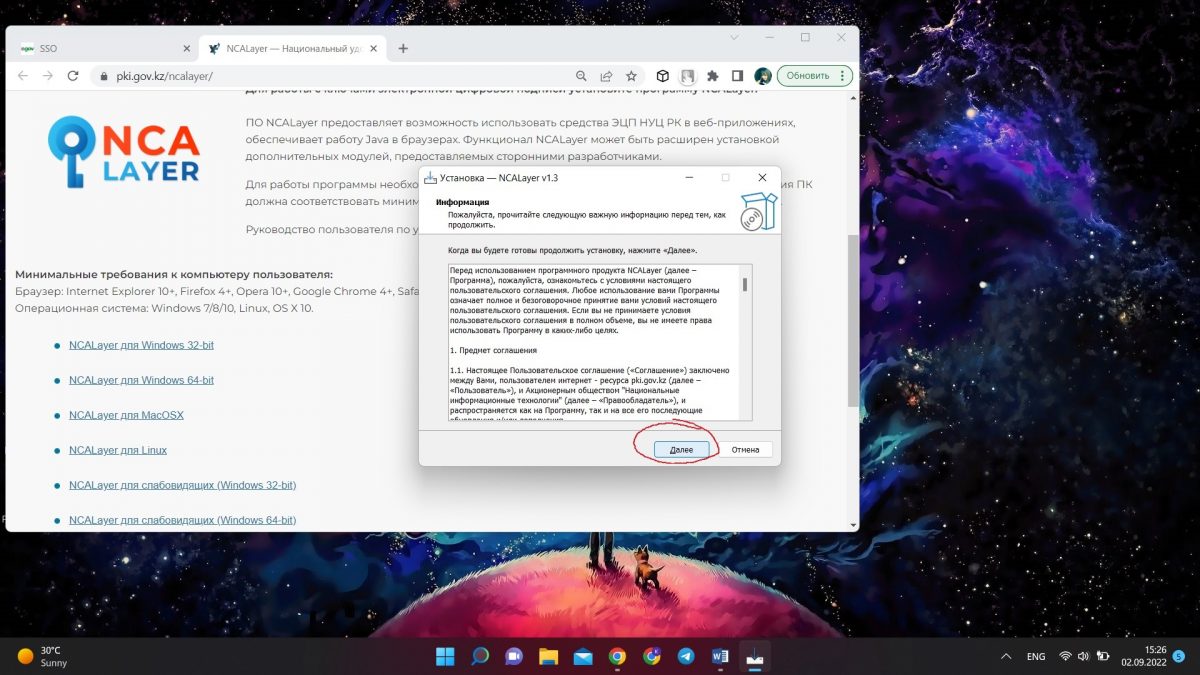Screen dimensions: 1200x675
Task: Open NCALayer для слабовидящих (Windows 64-bit) link
Action: tap(182, 520)
